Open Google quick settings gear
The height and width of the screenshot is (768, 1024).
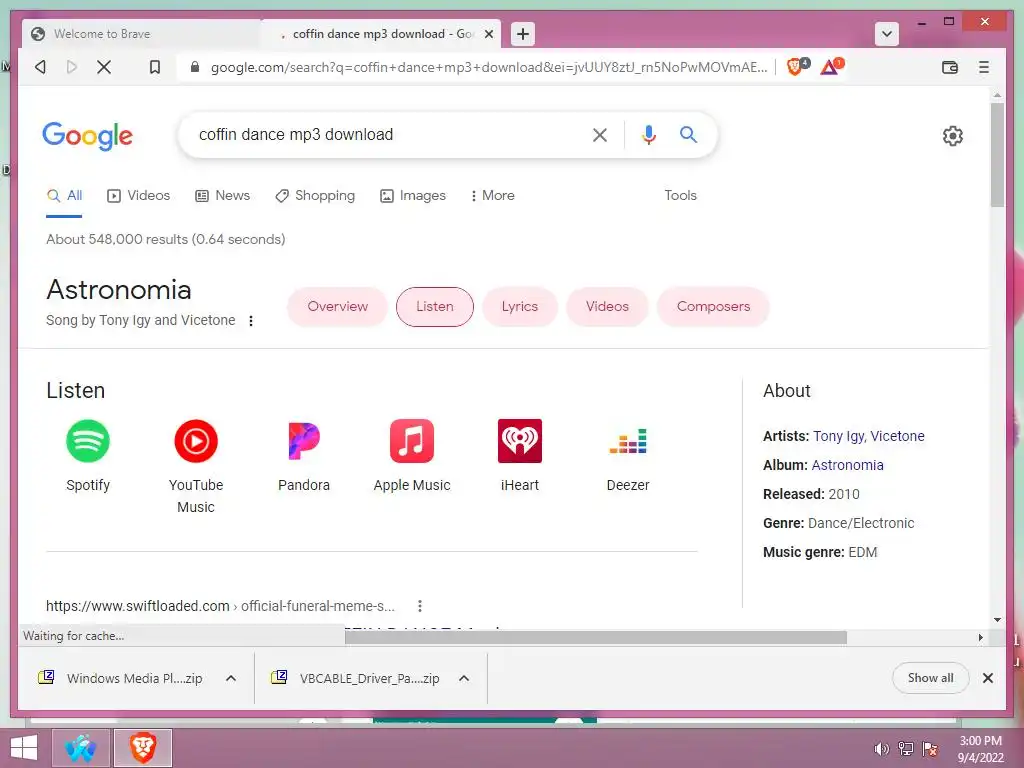[x=952, y=136]
